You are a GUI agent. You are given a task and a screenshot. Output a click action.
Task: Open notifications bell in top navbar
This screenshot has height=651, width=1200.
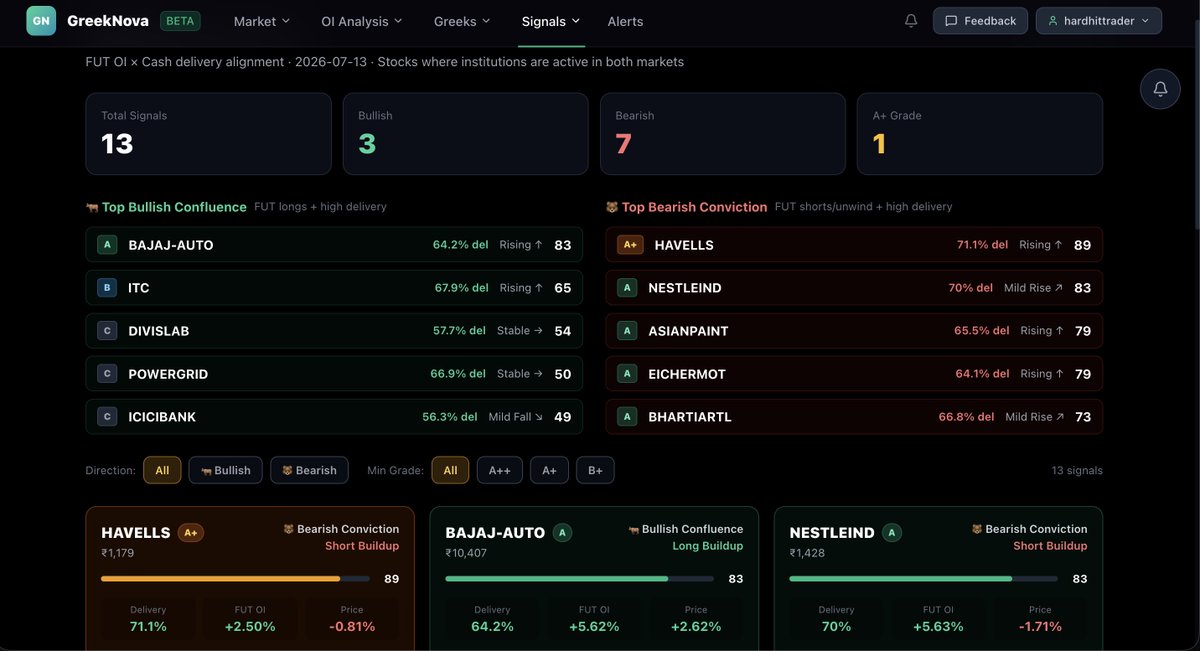(x=911, y=21)
